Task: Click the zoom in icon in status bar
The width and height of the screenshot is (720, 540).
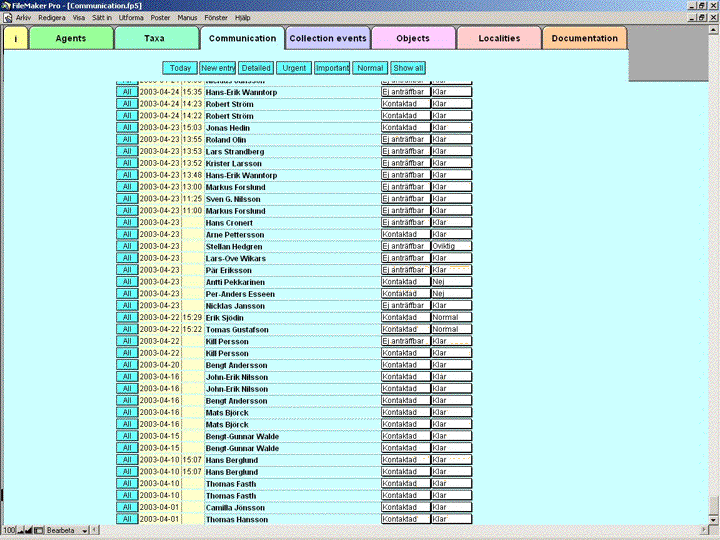Action: coord(30,530)
